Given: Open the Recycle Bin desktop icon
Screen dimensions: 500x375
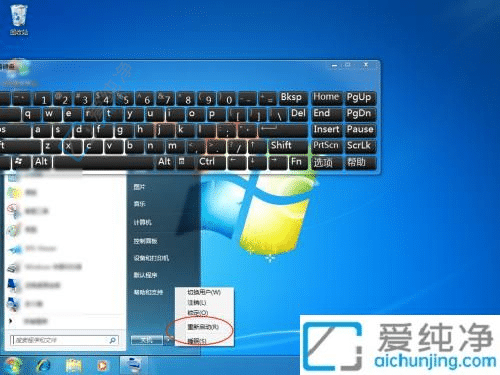Looking at the screenshot, I should click(x=19, y=19).
